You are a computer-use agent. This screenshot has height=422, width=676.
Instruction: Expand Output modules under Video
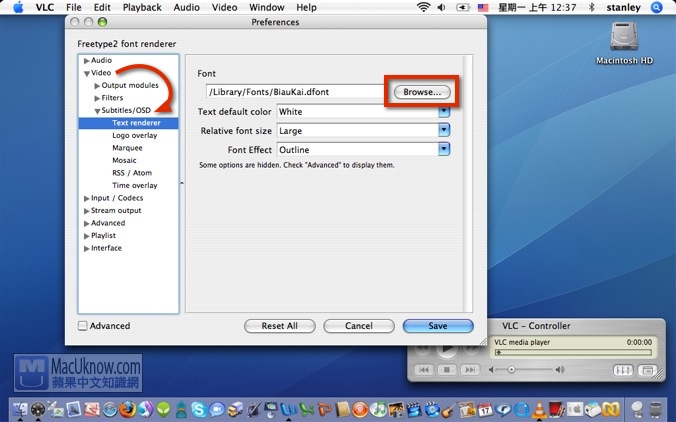click(x=97, y=86)
